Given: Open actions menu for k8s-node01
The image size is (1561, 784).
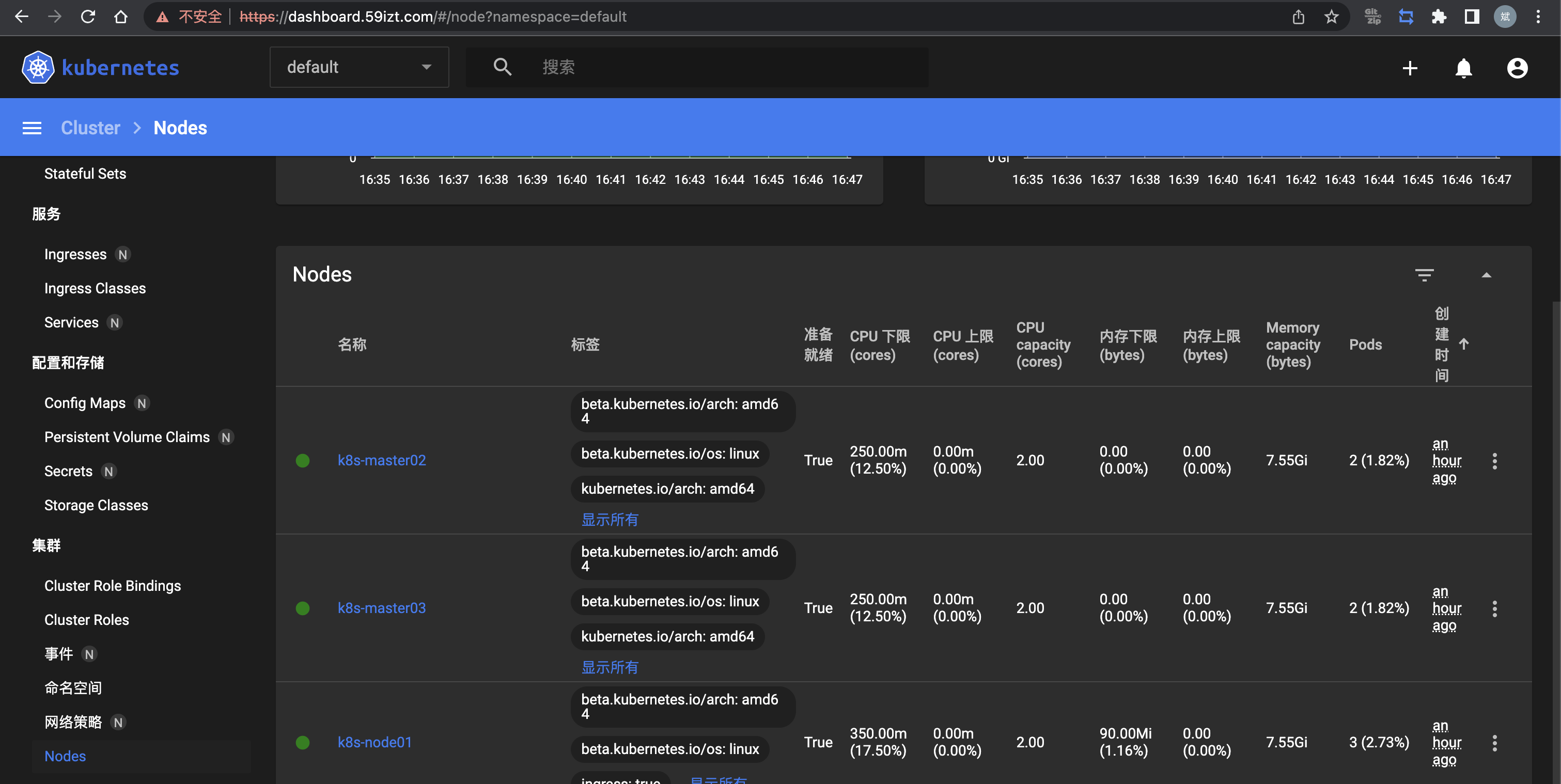Looking at the screenshot, I should pyautogui.click(x=1494, y=742).
